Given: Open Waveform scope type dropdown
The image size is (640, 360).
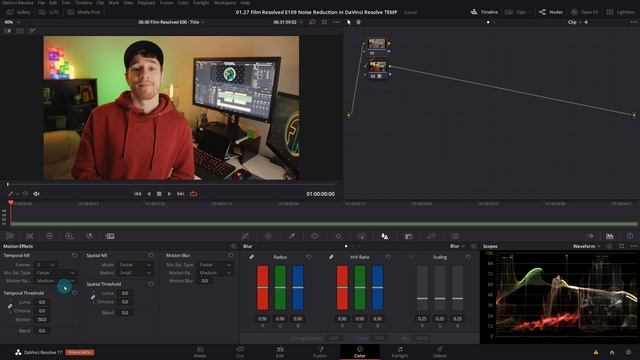Looking at the screenshot, I should (587, 246).
